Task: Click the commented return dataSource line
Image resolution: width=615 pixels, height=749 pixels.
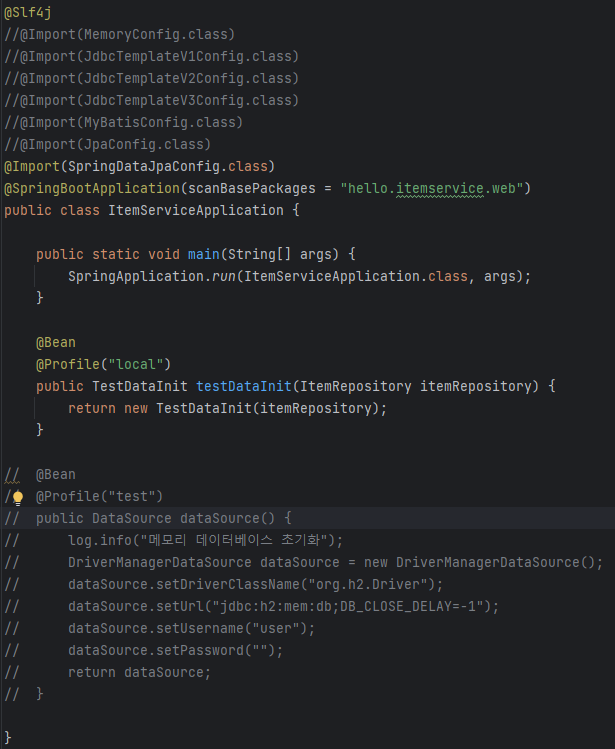Action: [x=140, y=672]
